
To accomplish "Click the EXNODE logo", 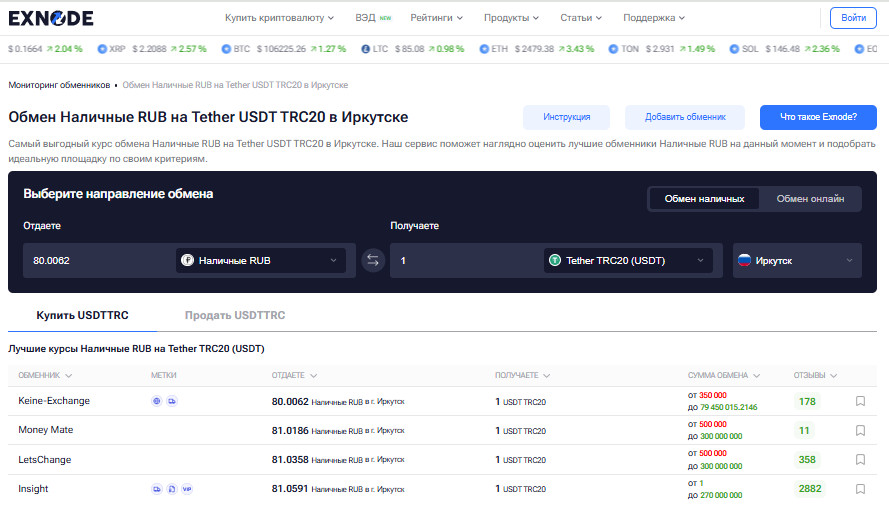I will [x=51, y=18].
